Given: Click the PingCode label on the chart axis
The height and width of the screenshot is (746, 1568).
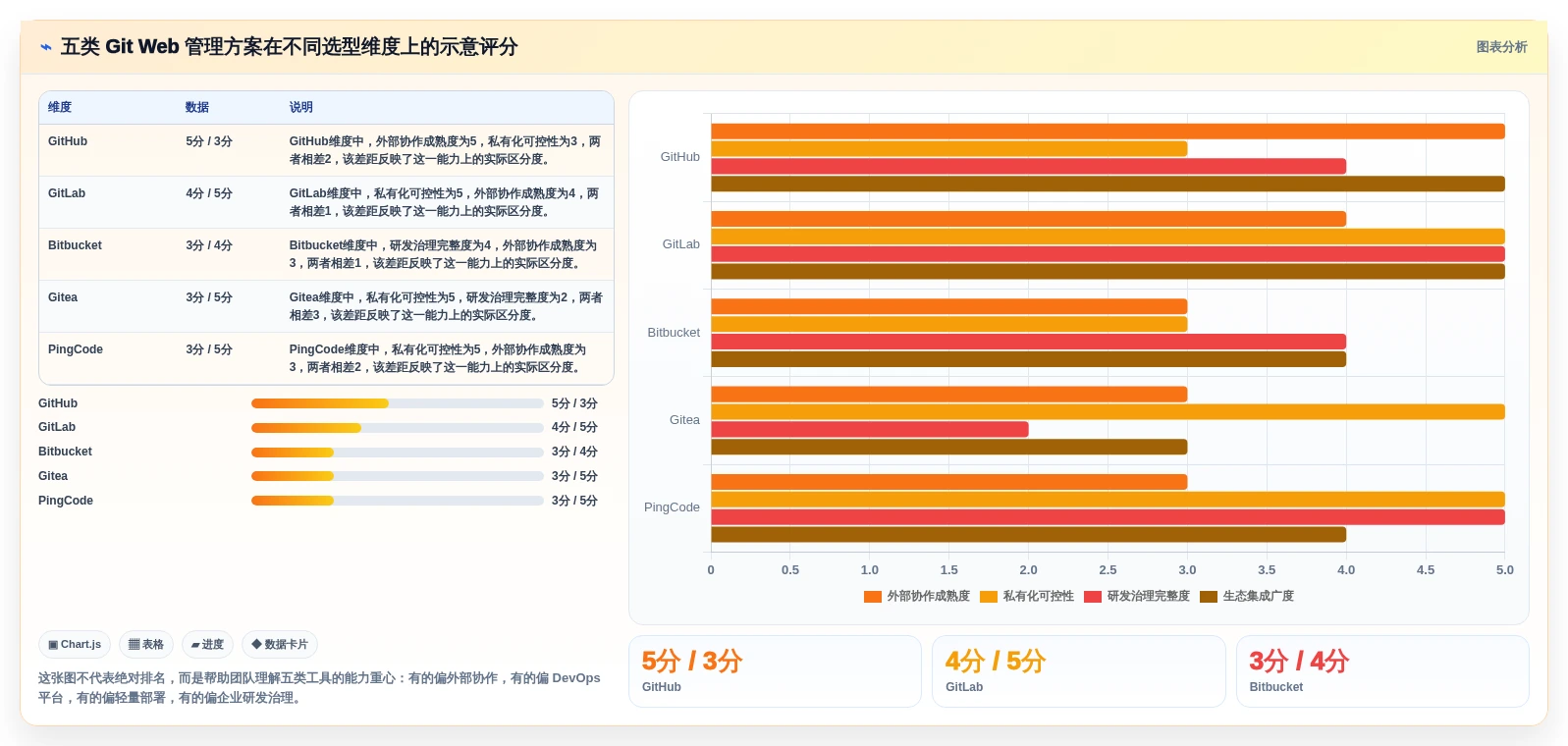Looking at the screenshot, I should 672,507.
